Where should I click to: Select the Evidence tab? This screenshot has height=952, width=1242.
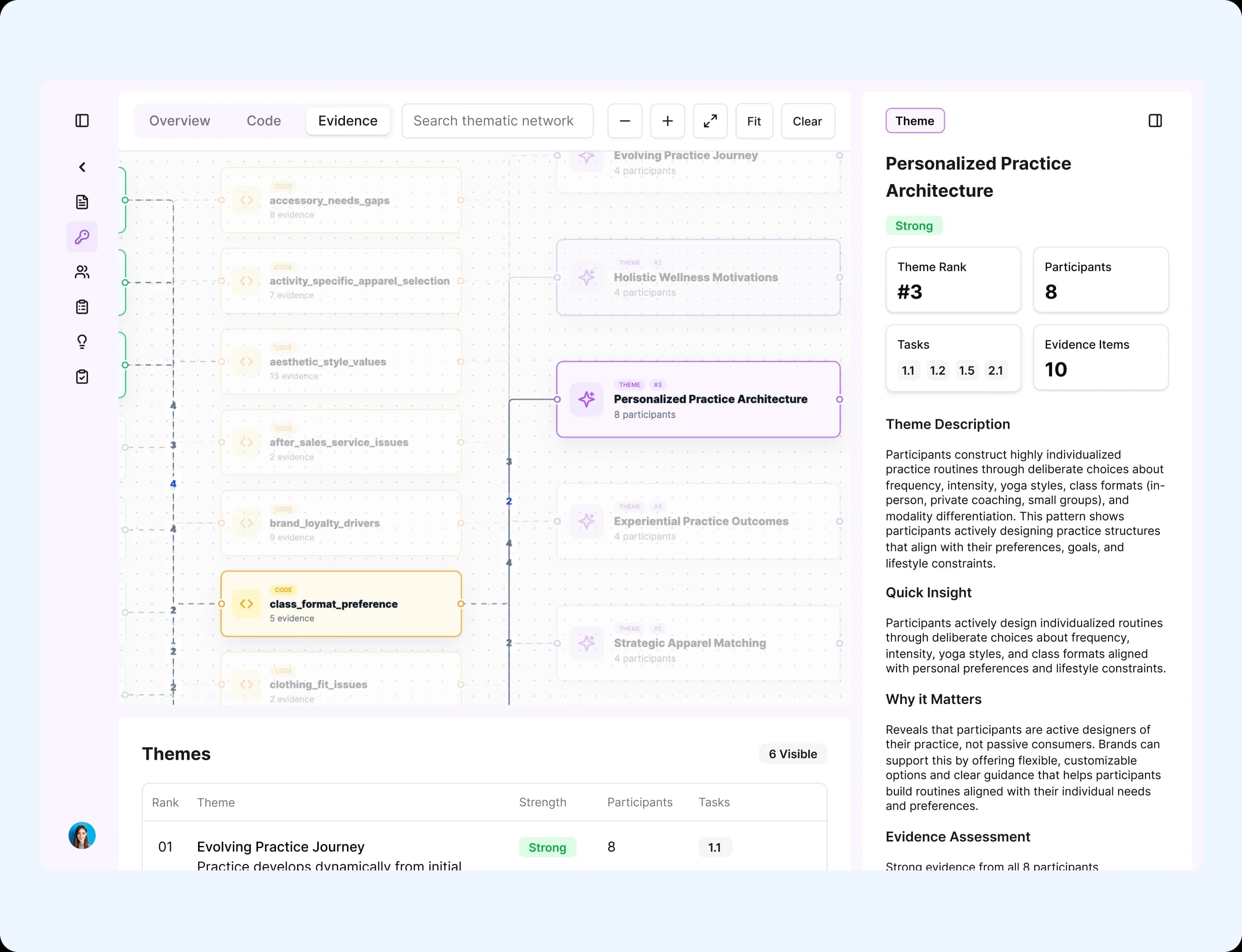pos(348,121)
